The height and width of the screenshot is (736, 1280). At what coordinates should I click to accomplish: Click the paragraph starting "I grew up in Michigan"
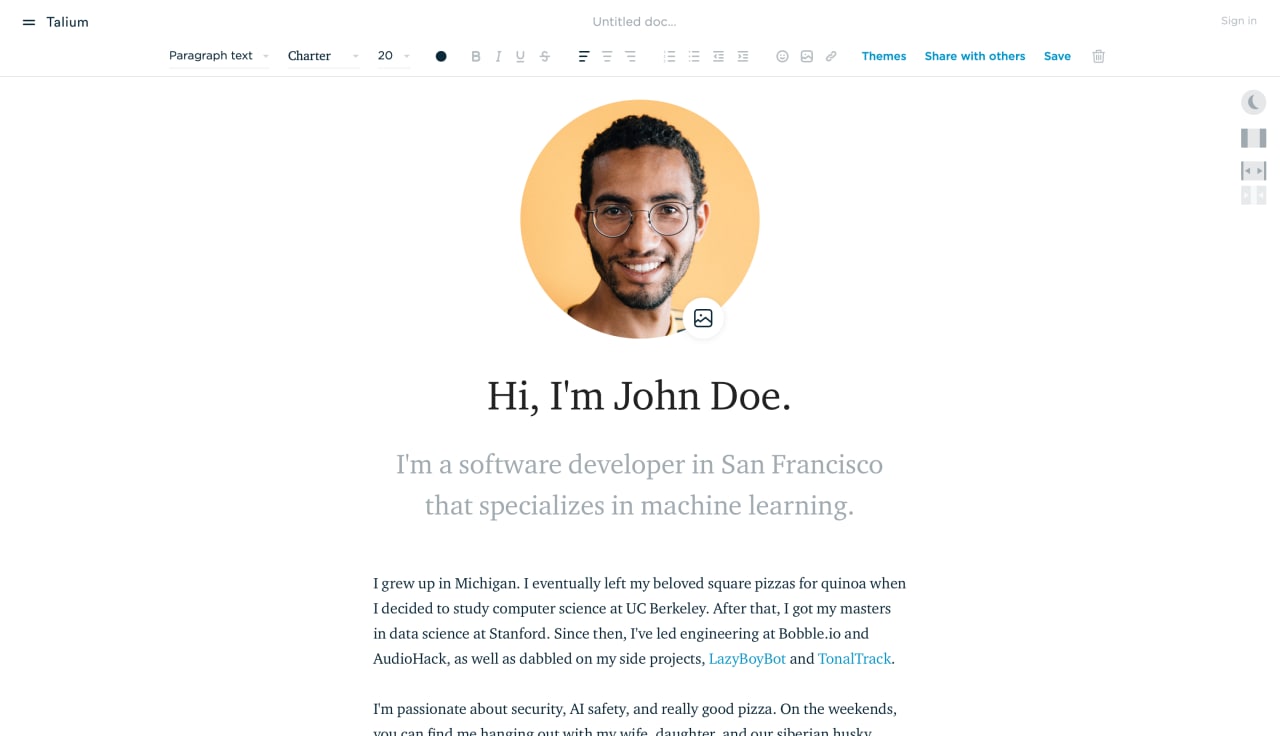(x=640, y=621)
